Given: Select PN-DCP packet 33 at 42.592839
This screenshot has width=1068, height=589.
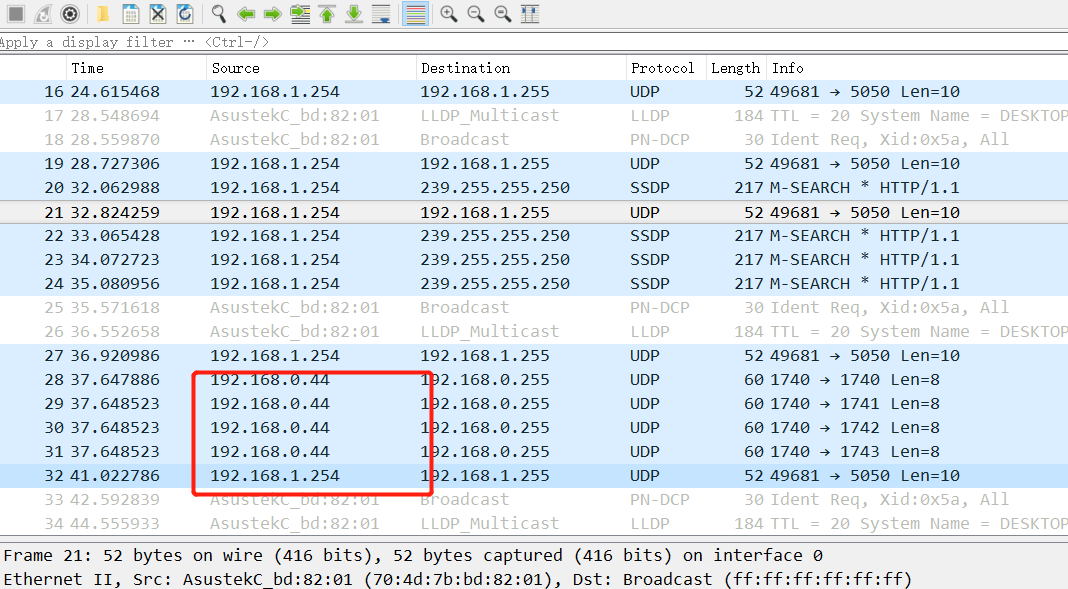Looking at the screenshot, I should point(534,499).
